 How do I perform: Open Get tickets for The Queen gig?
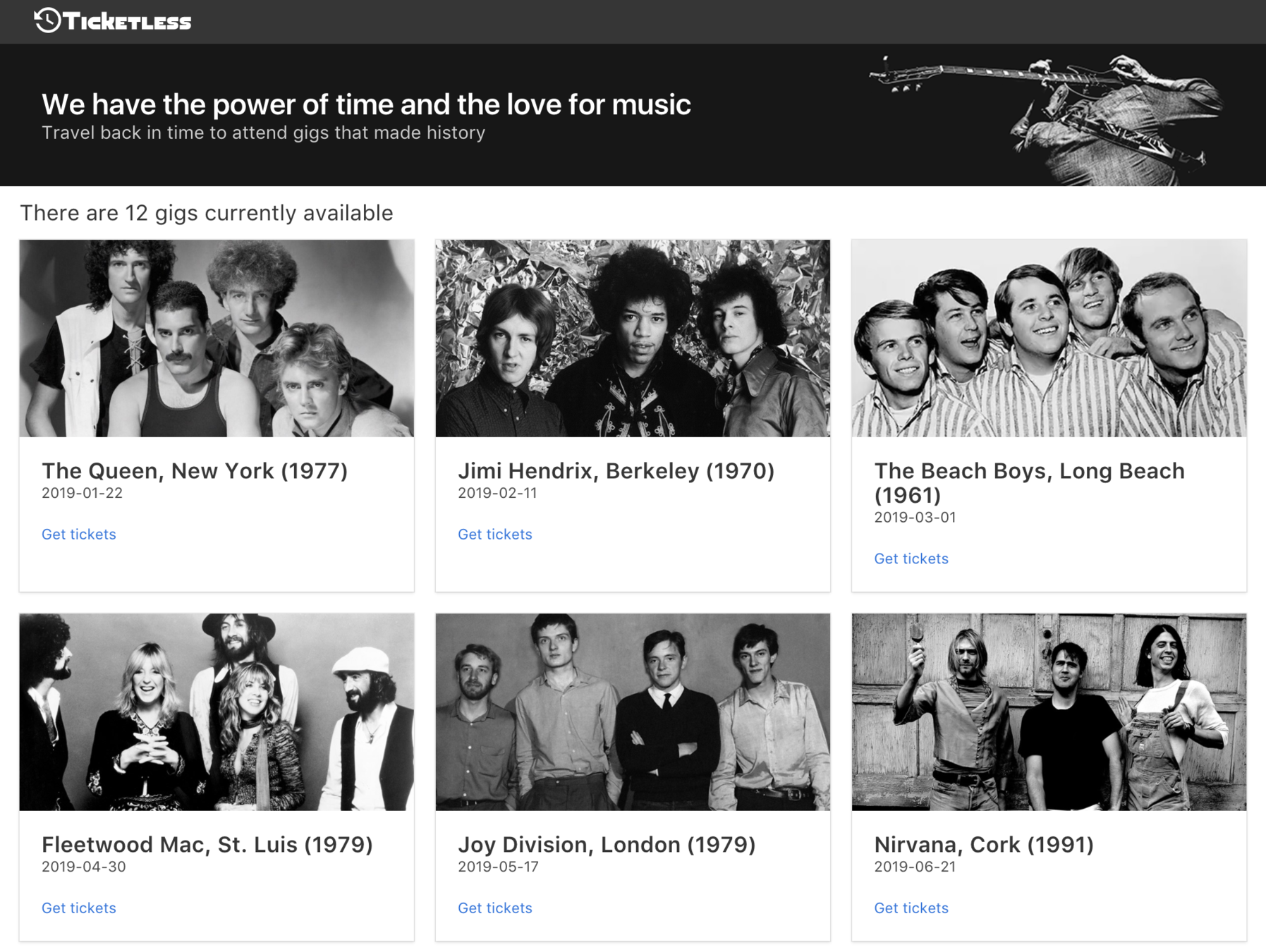(x=79, y=535)
